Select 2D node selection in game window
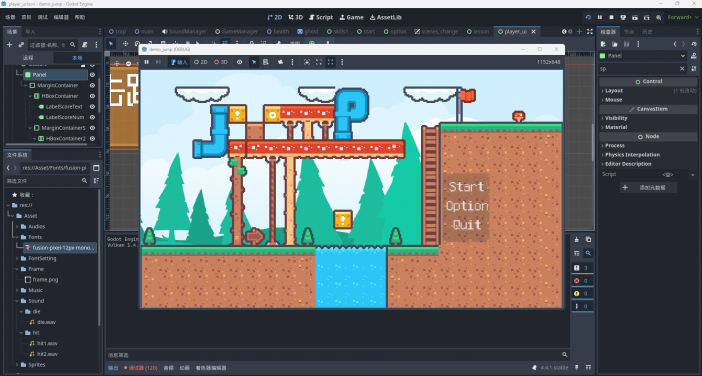The width and height of the screenshot is (702, 376). click(x=201, y=62)
